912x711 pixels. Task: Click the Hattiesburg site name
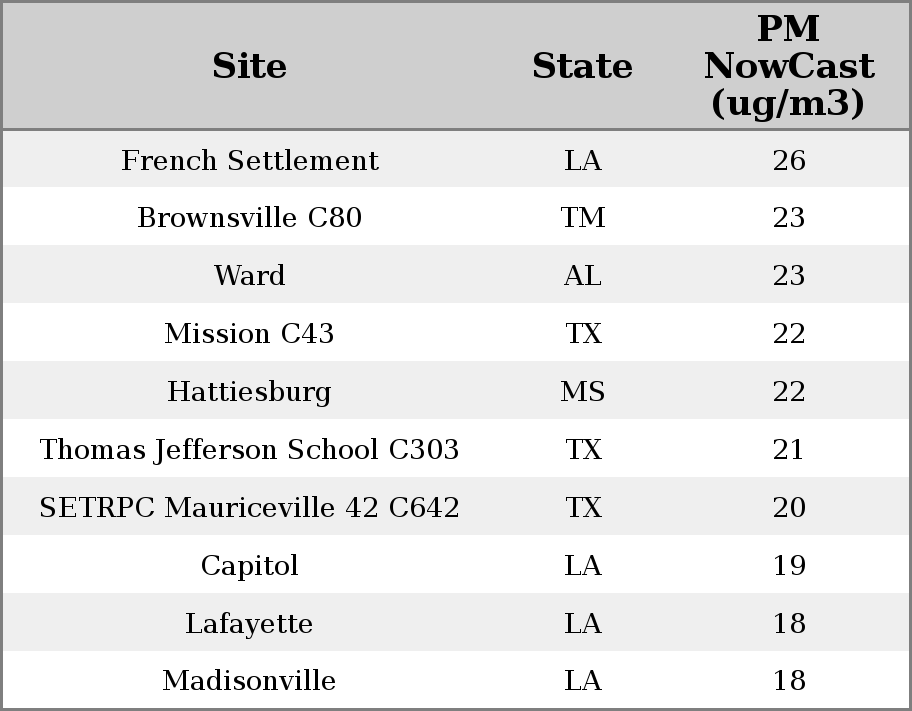point(249,392)
